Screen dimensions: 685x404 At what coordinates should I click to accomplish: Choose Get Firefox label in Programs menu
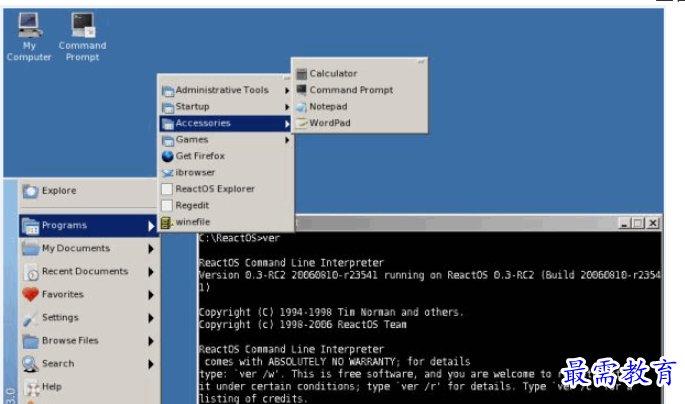click(x=200, y=156)
